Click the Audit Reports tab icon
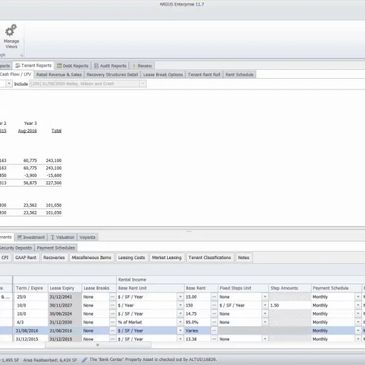The width and height of the screenshot is (365, 365). (96, 66)
